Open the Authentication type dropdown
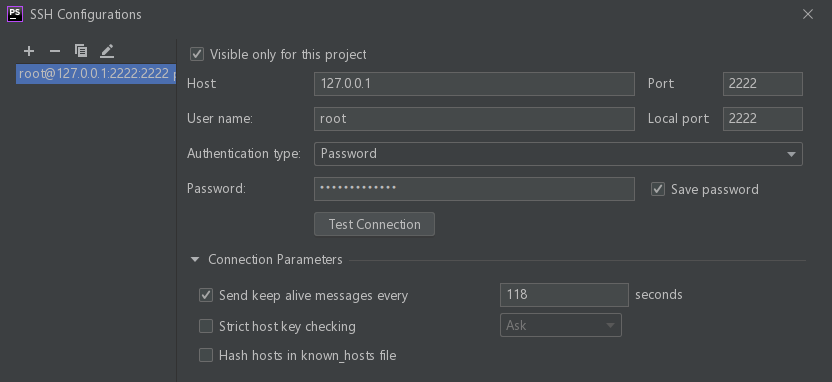 [558, 154]
